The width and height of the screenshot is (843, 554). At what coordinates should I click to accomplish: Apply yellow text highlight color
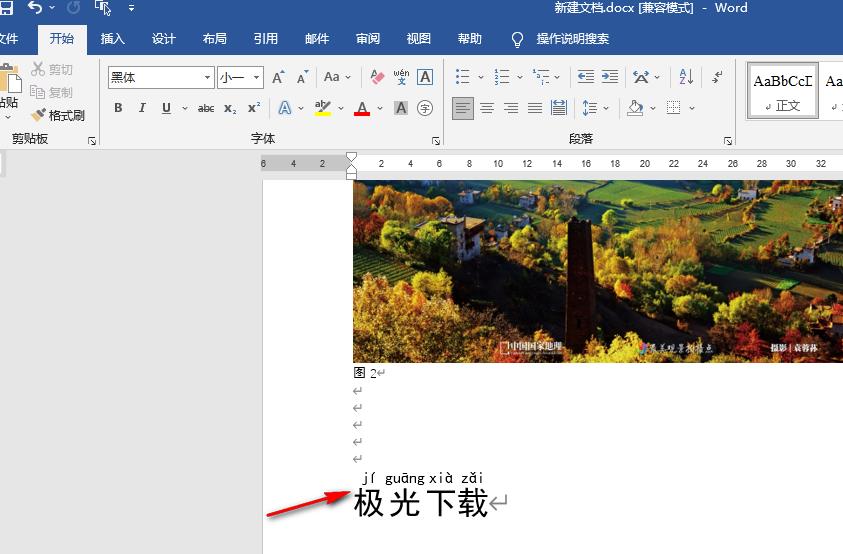[x=323, y=108]
